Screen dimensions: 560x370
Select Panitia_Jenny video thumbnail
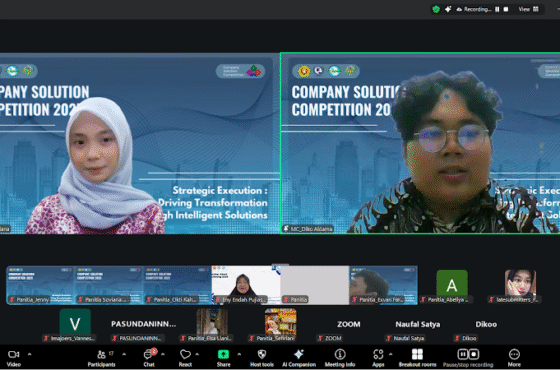coord(40,285)
